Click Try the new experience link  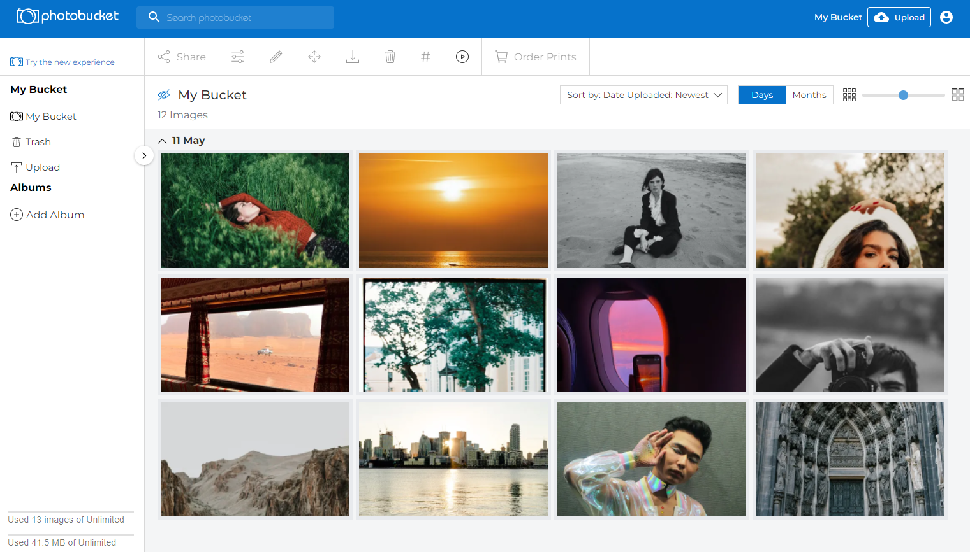point(62,62)
